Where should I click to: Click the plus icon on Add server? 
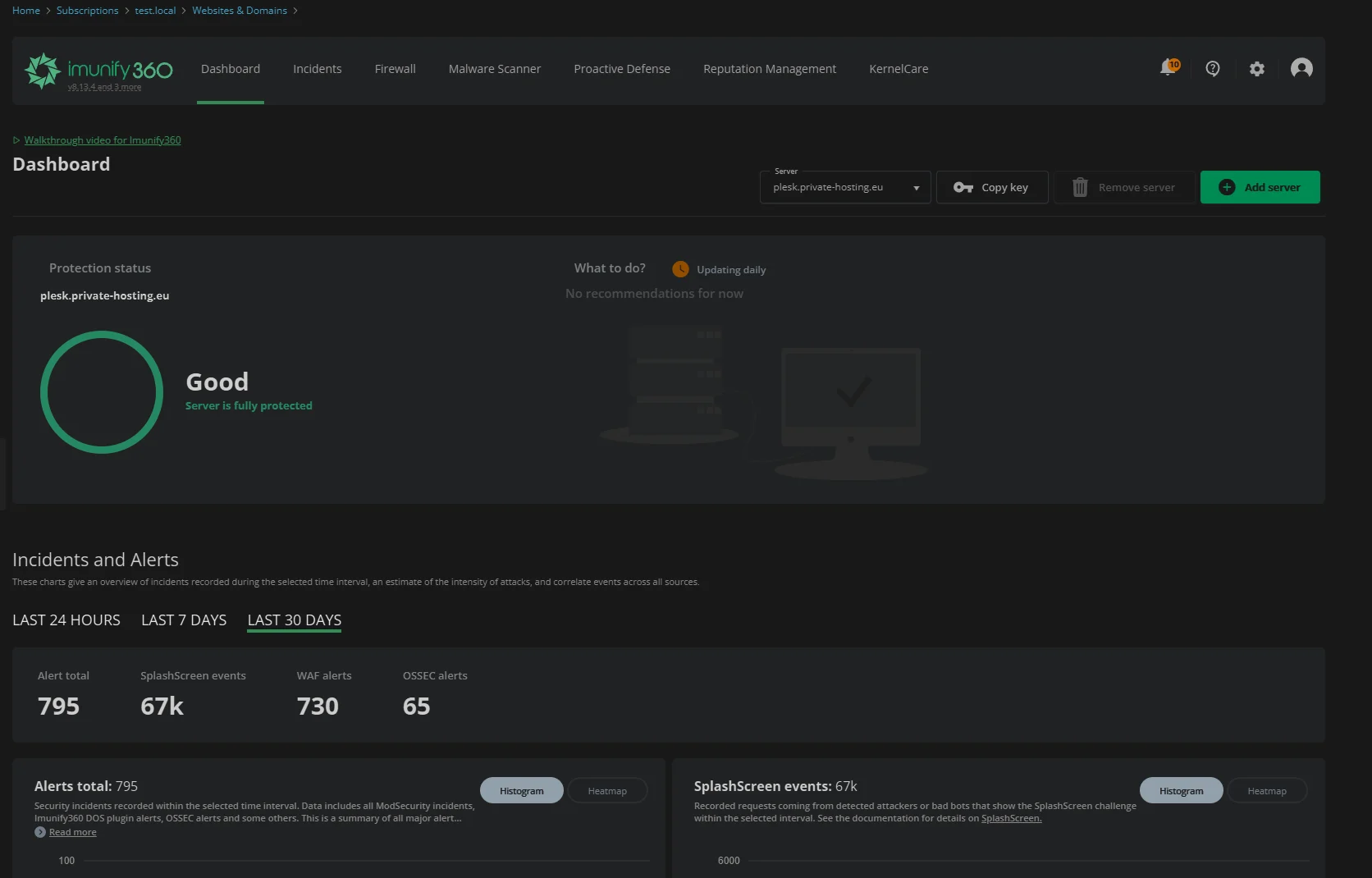click(1227, 187)
